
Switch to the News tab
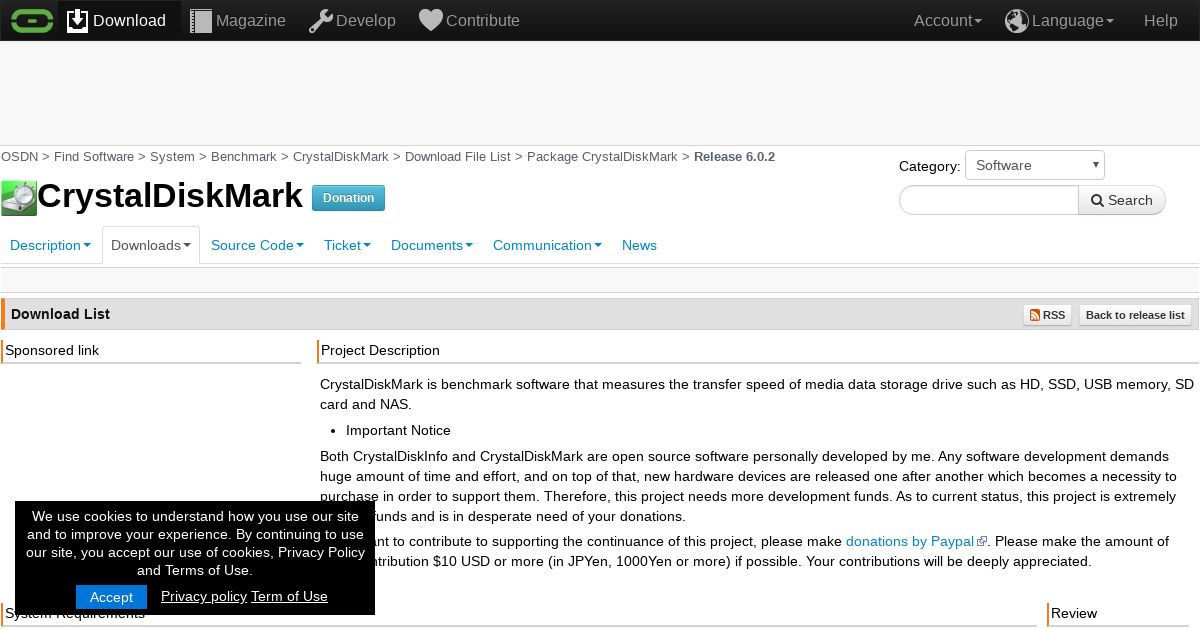pyautogui.click(x=639, y=245)
